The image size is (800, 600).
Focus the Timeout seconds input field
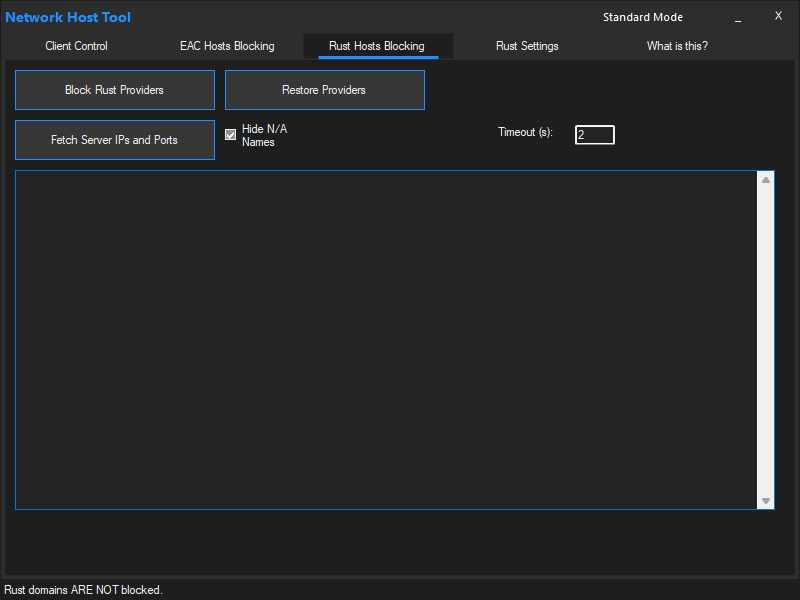pos(594,135)
